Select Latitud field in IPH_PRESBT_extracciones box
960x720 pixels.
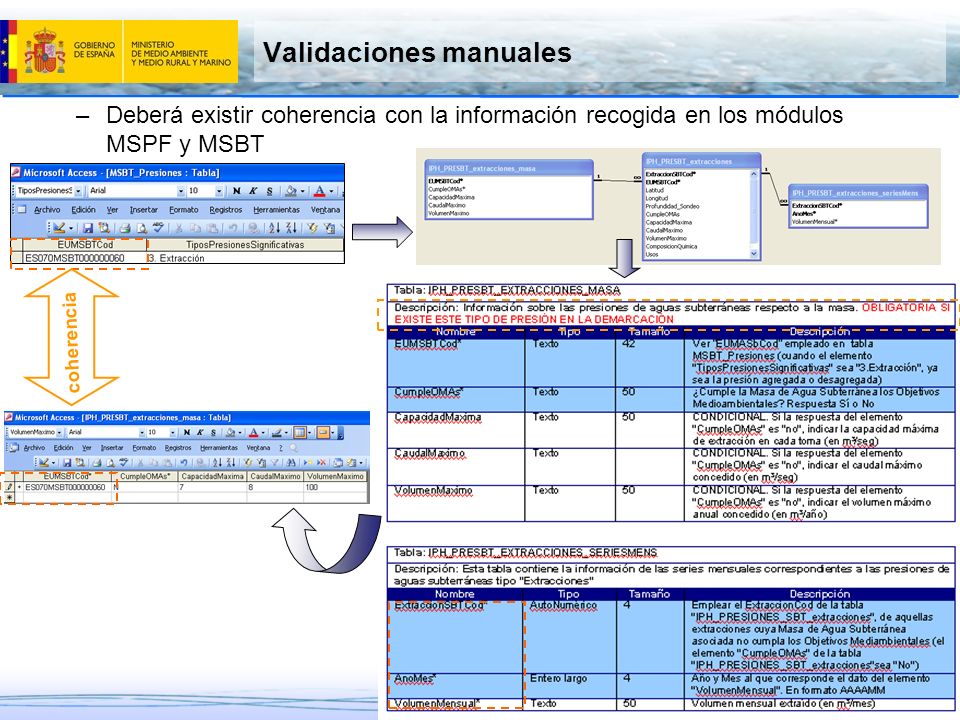(x=654, y=190)
